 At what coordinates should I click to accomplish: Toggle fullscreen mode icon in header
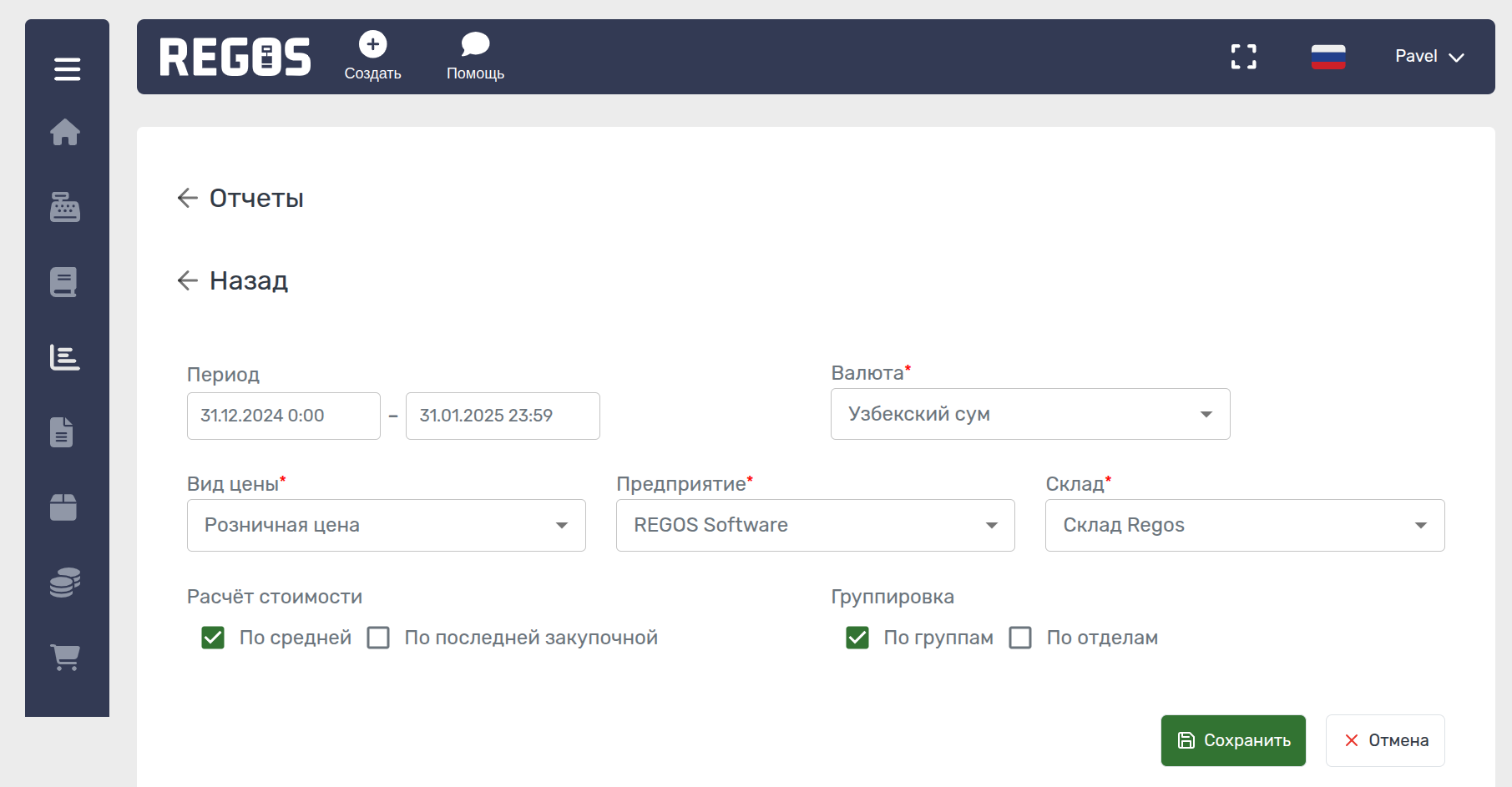point(1243,57)
